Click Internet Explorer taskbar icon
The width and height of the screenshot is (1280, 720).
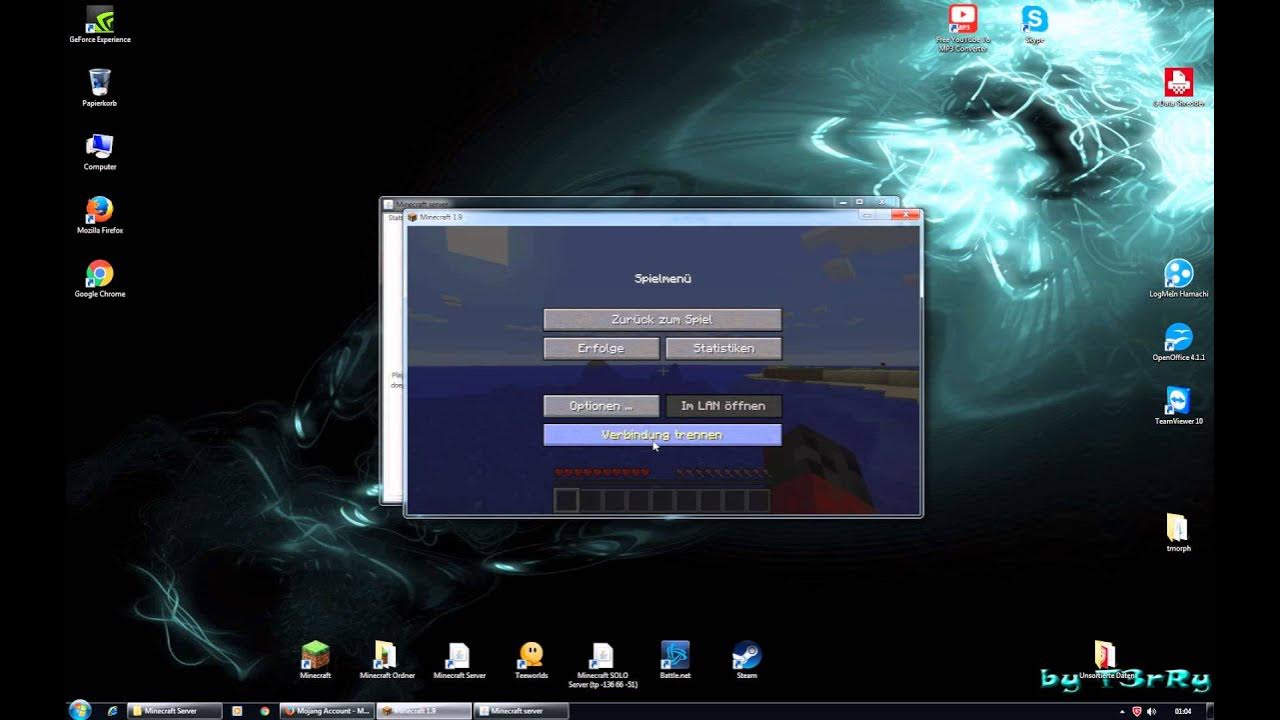click(112, 711)
